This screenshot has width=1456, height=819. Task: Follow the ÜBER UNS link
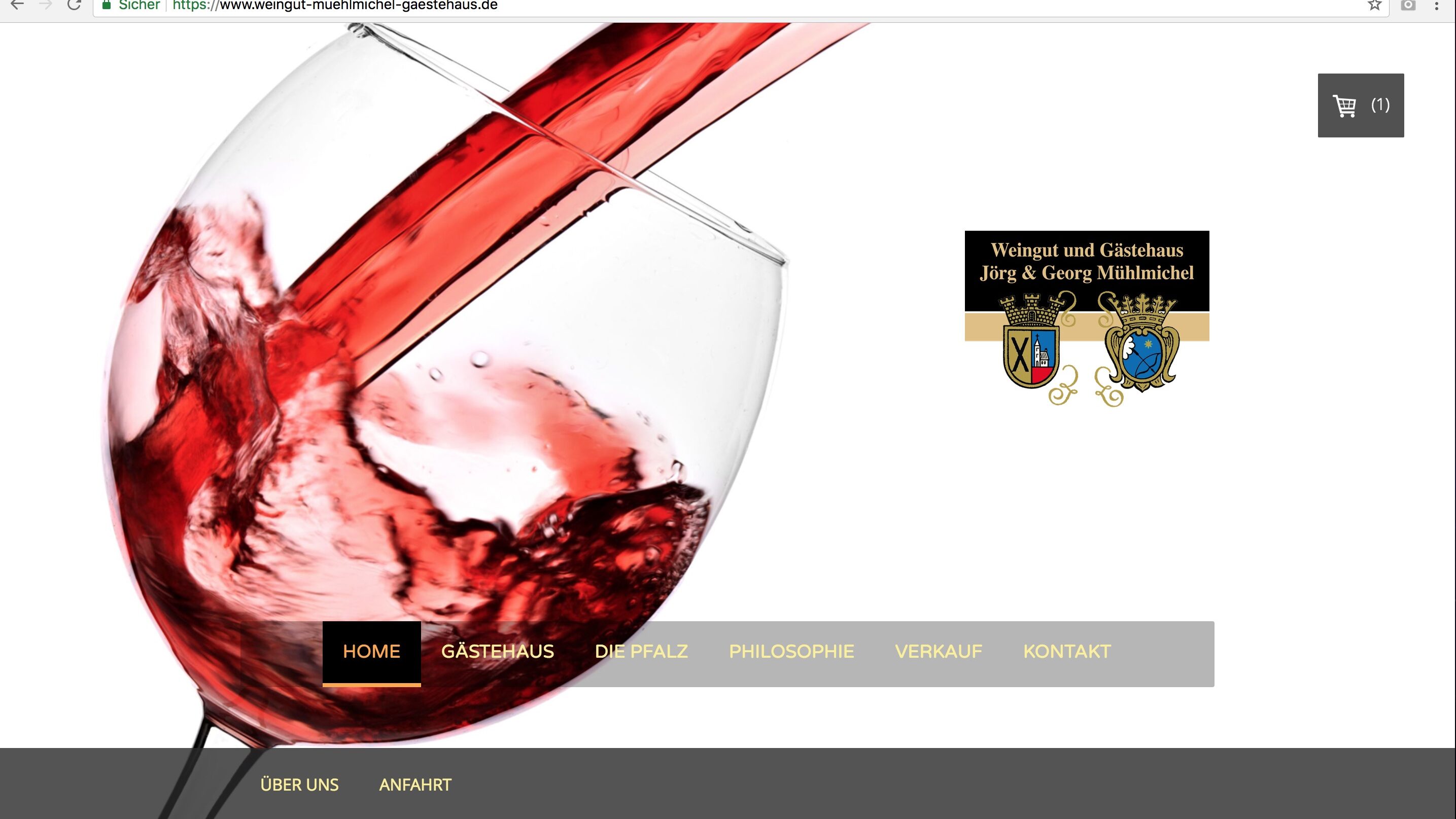click(299, 785)
